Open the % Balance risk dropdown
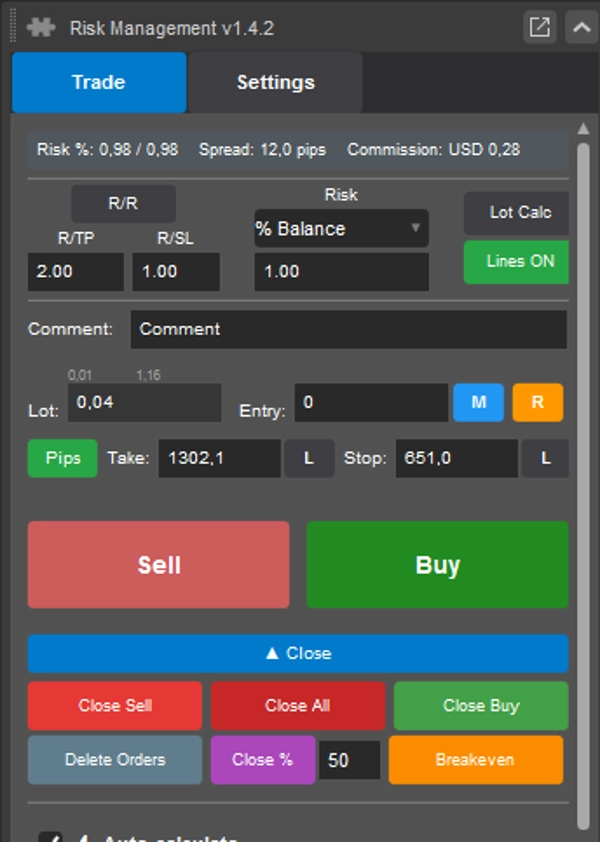 341,229
